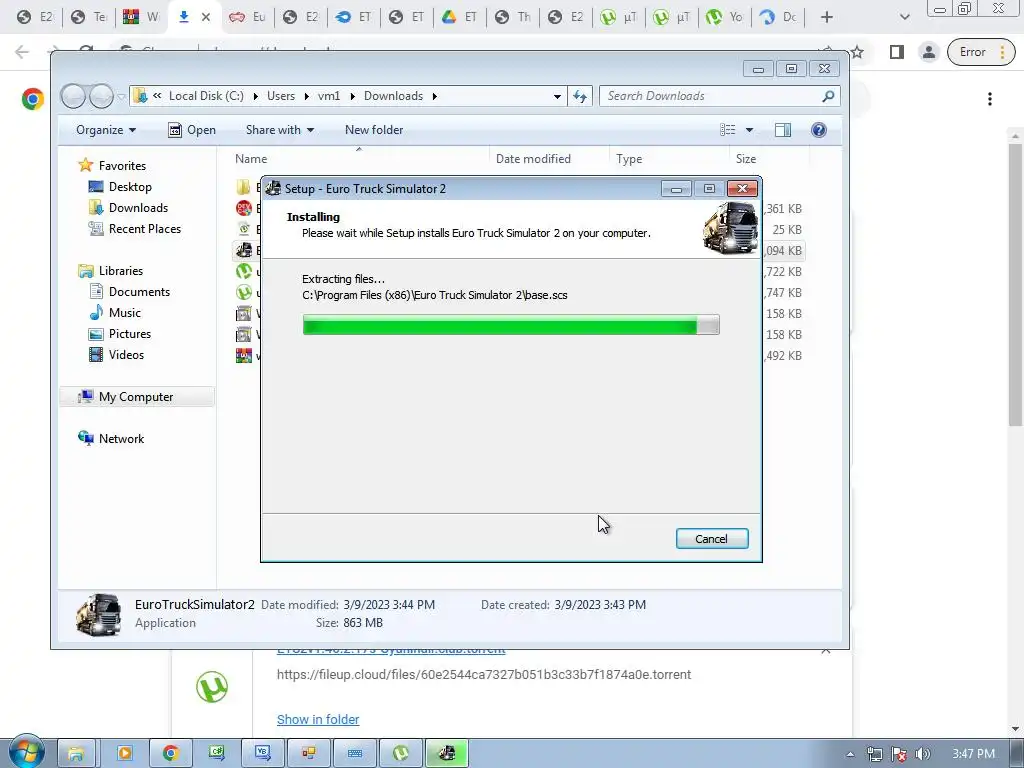This screenshot has height=768, width=1024.
Task: Click the Explorer Forward navigation button
Action: click(101, 97)
